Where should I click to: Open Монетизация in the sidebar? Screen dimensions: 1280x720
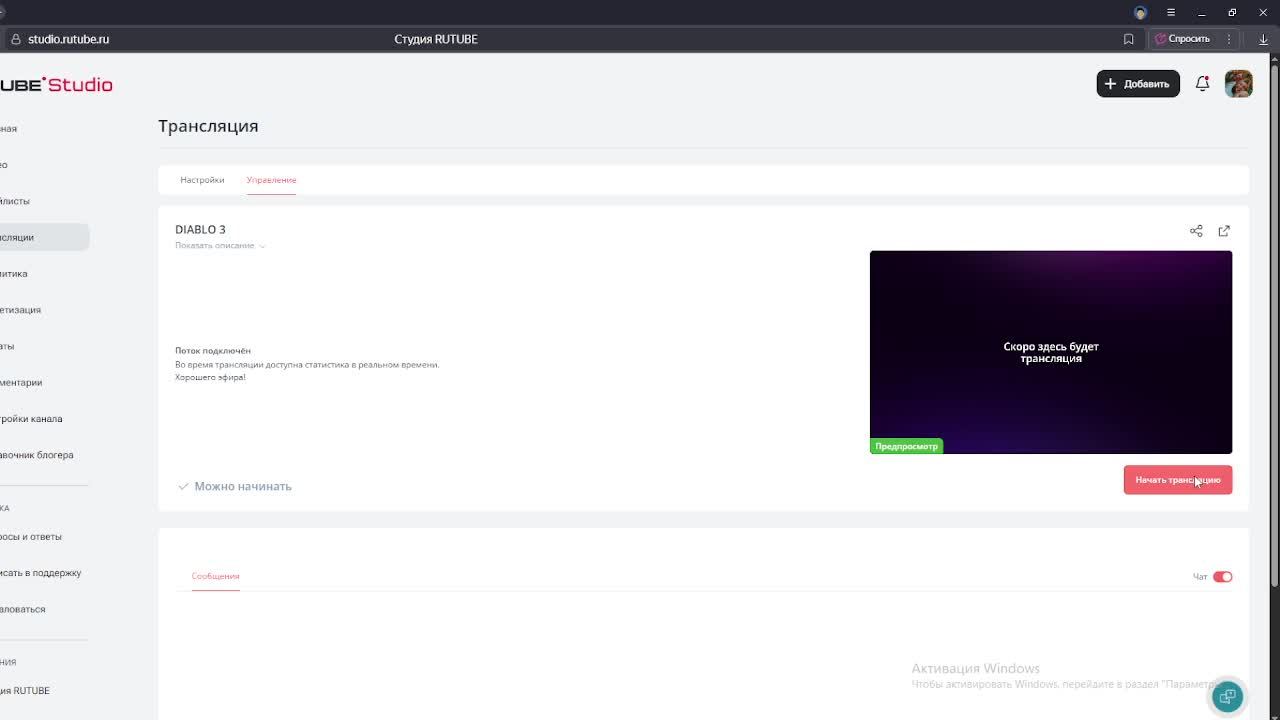tap(20, 310)
